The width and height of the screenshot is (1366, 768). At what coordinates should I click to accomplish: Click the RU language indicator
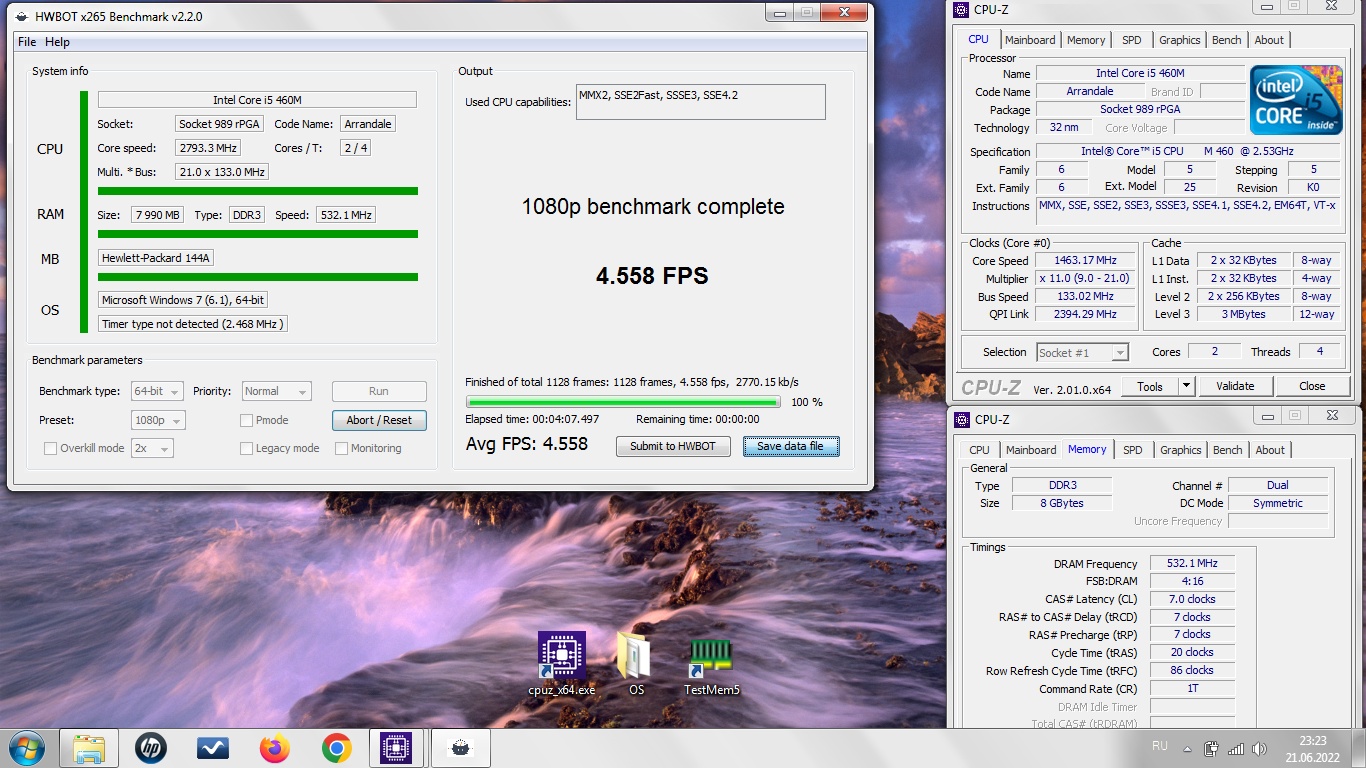tap(1160, 746)
